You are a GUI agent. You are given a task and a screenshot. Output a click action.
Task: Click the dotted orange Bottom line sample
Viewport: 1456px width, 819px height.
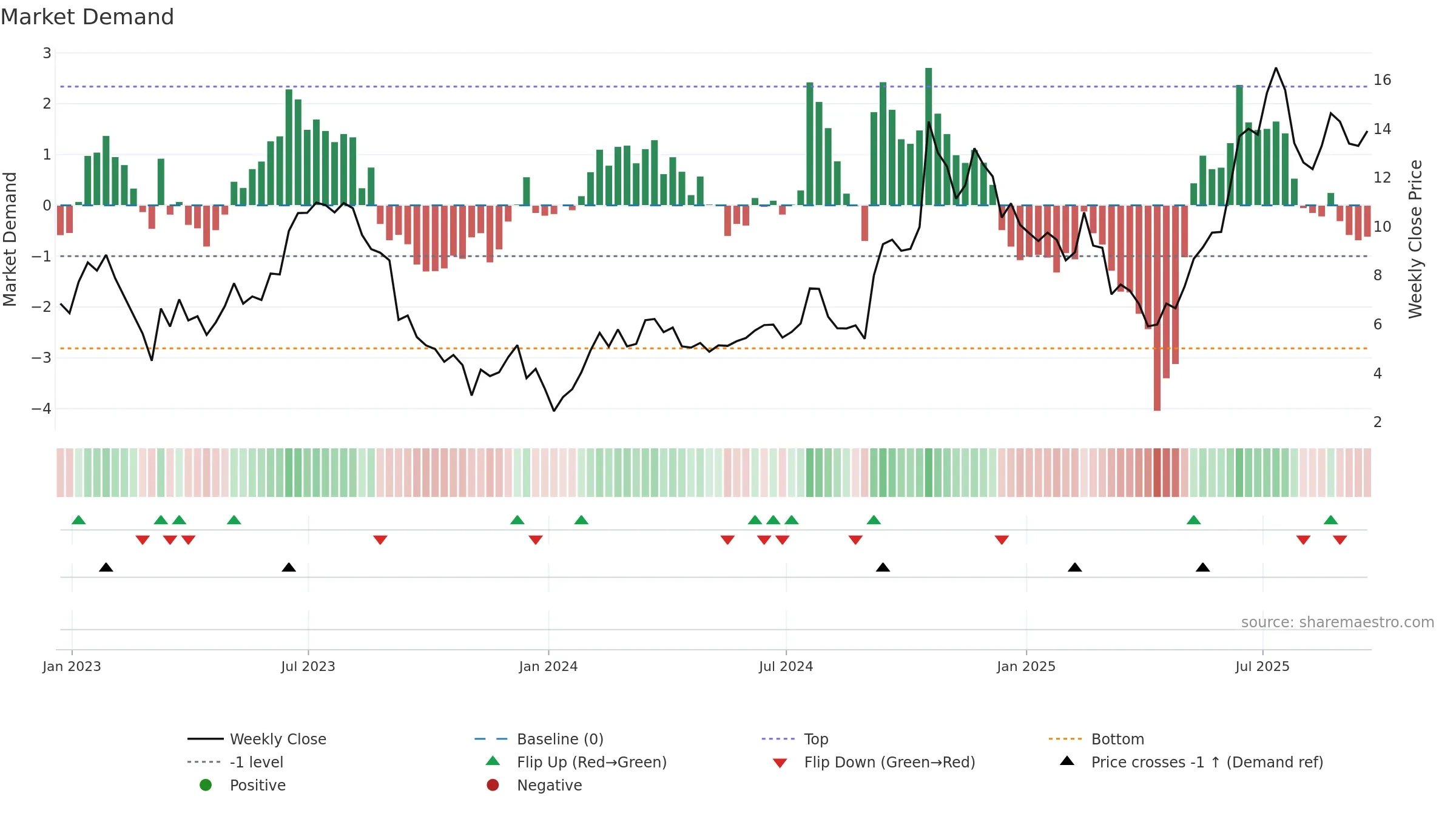(1065, 739)
